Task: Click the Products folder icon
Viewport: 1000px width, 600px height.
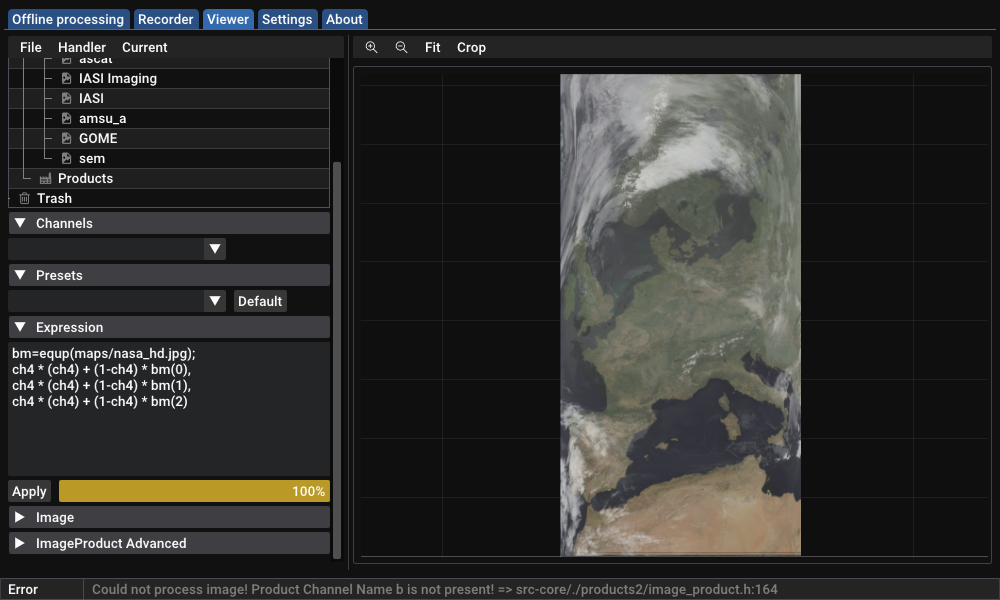Action: (45, 178)
